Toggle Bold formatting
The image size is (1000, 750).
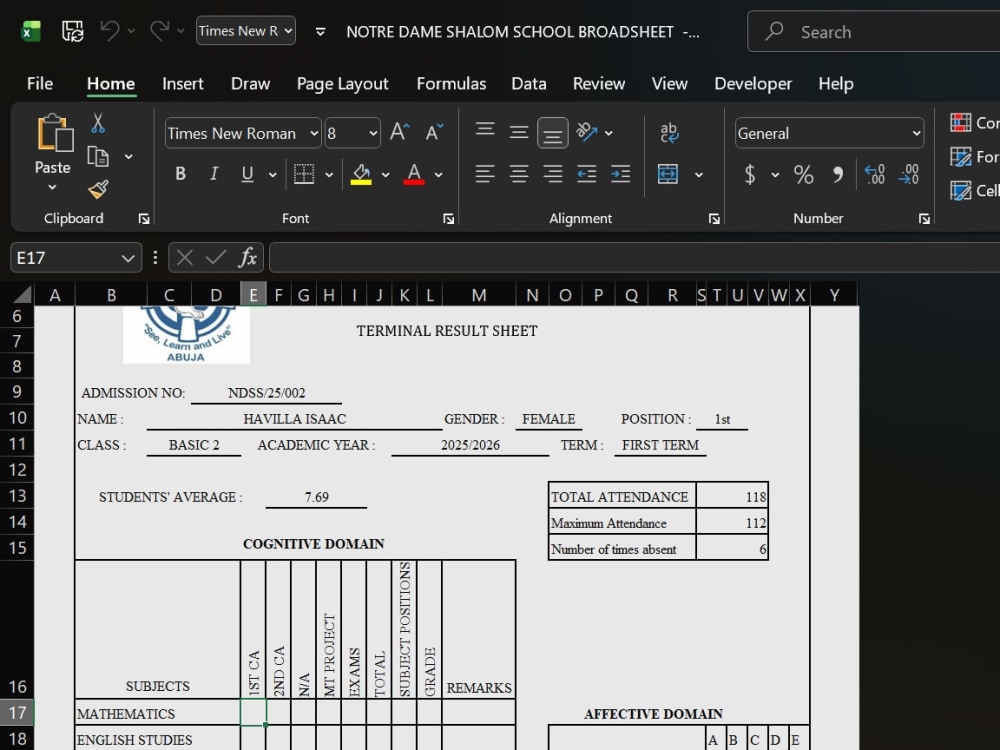[180, 173]
